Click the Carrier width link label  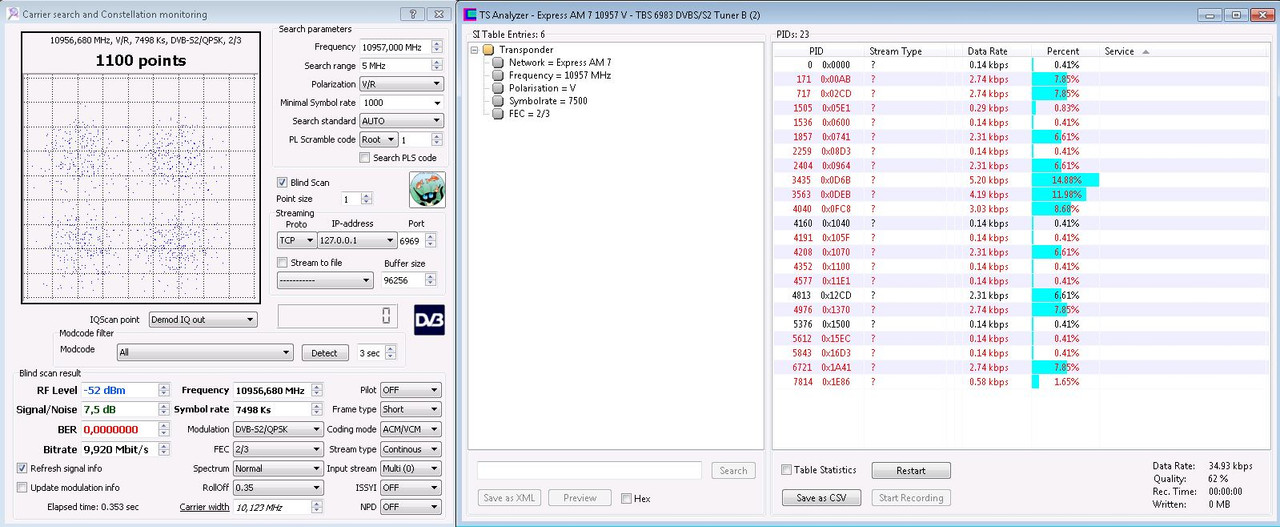[204, 507]
